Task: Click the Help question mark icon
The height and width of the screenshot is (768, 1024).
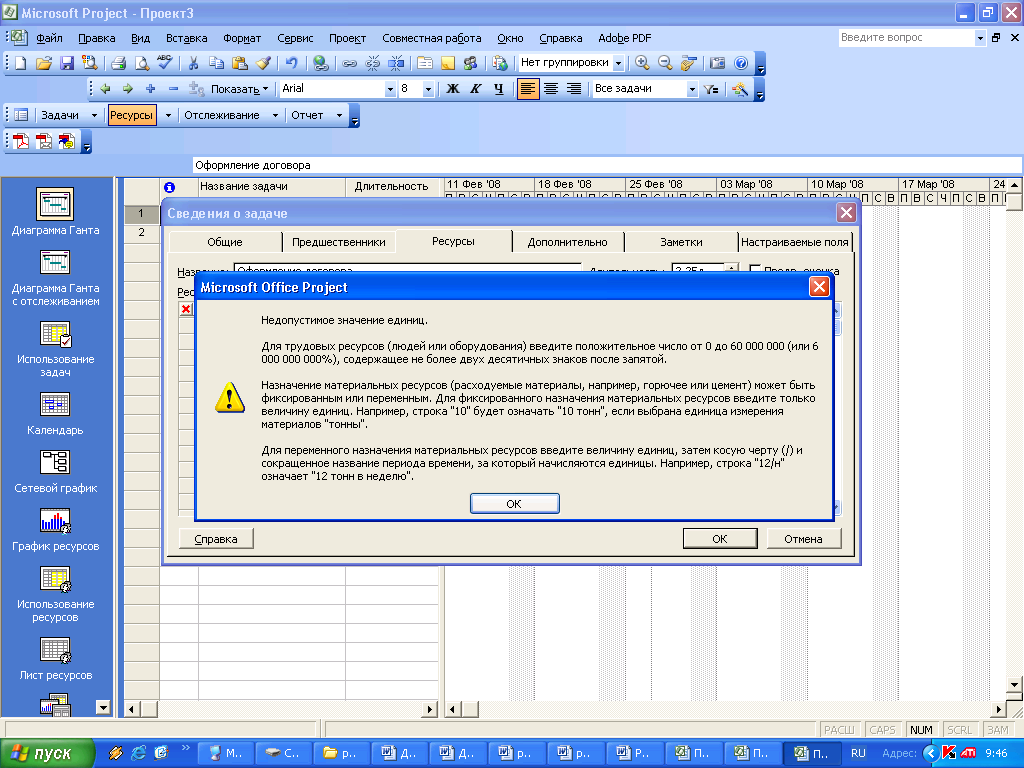Action: click(x=741, y=63)
